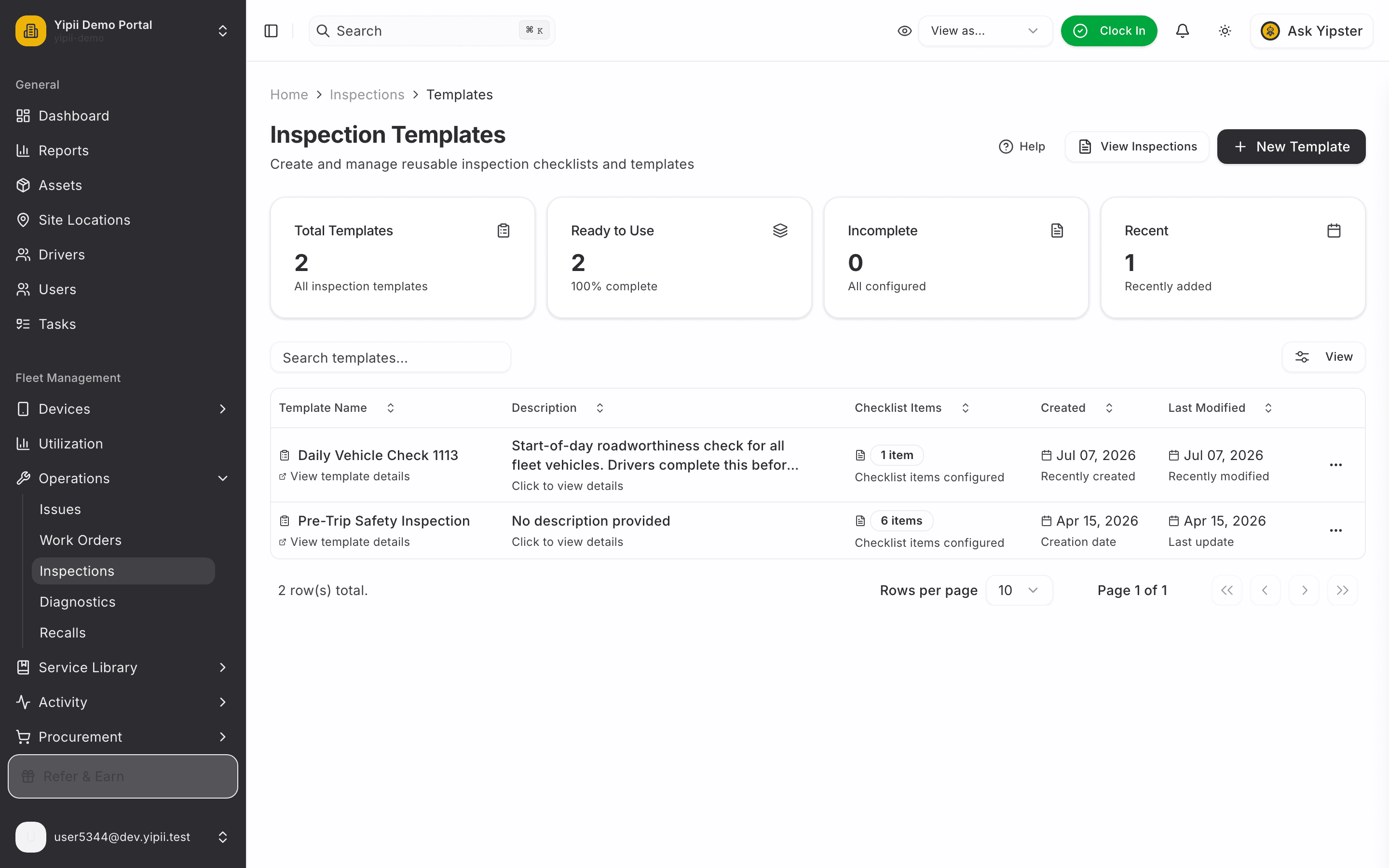The height and width of the screenshot is (868, 1389).
Task: Open Tasks in the sidebar
Action: pyautogui.click(x=123, y=325)
